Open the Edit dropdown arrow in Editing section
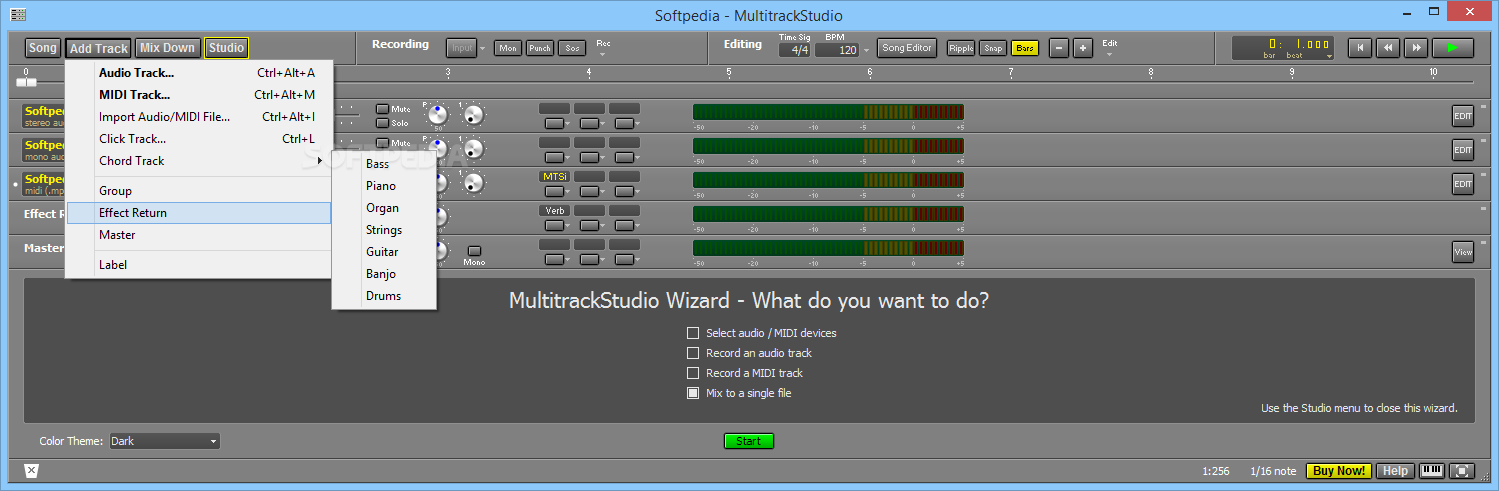The image size is (1499, 491). 1109,55
